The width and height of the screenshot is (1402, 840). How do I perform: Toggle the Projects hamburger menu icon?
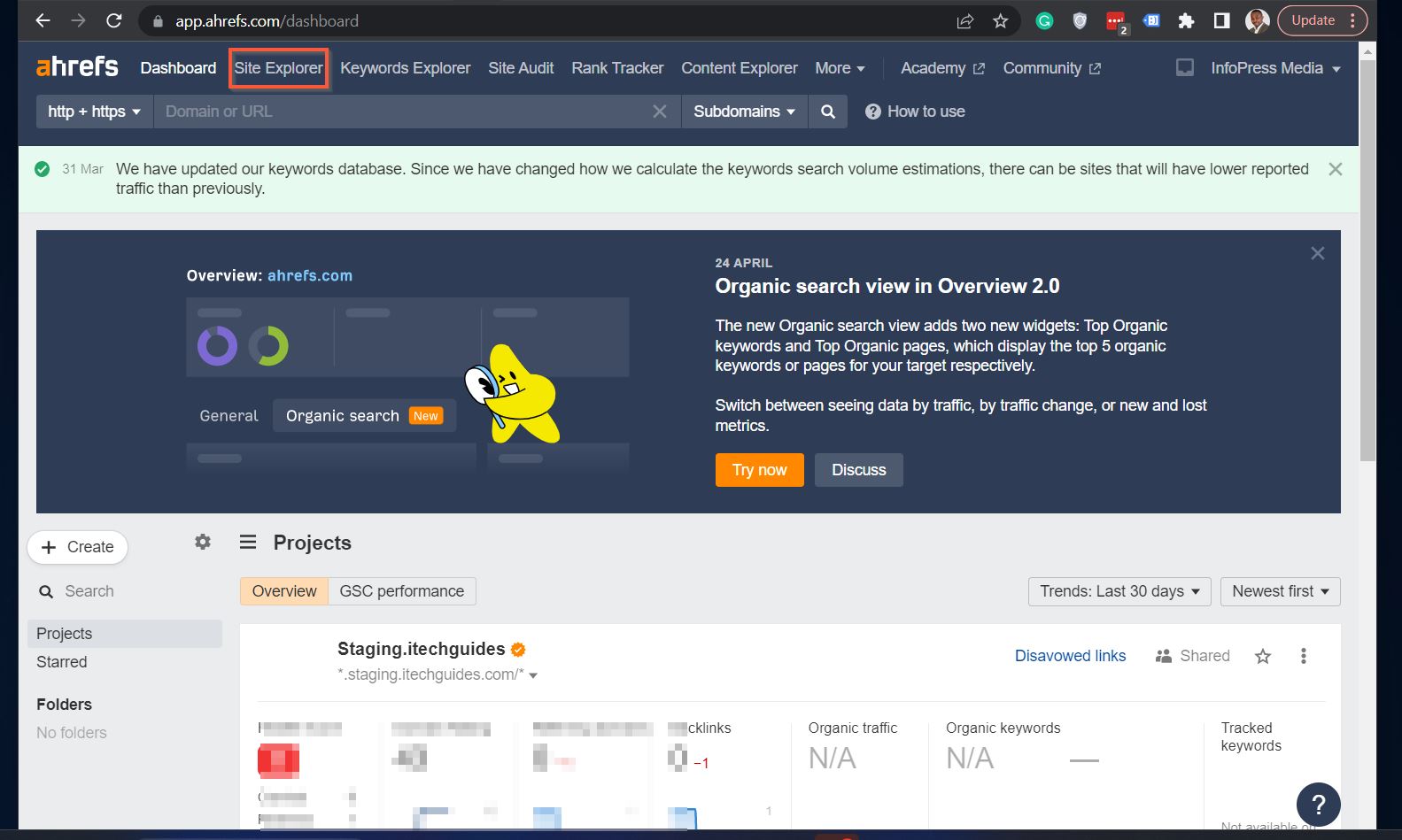[x=248, y=542]
